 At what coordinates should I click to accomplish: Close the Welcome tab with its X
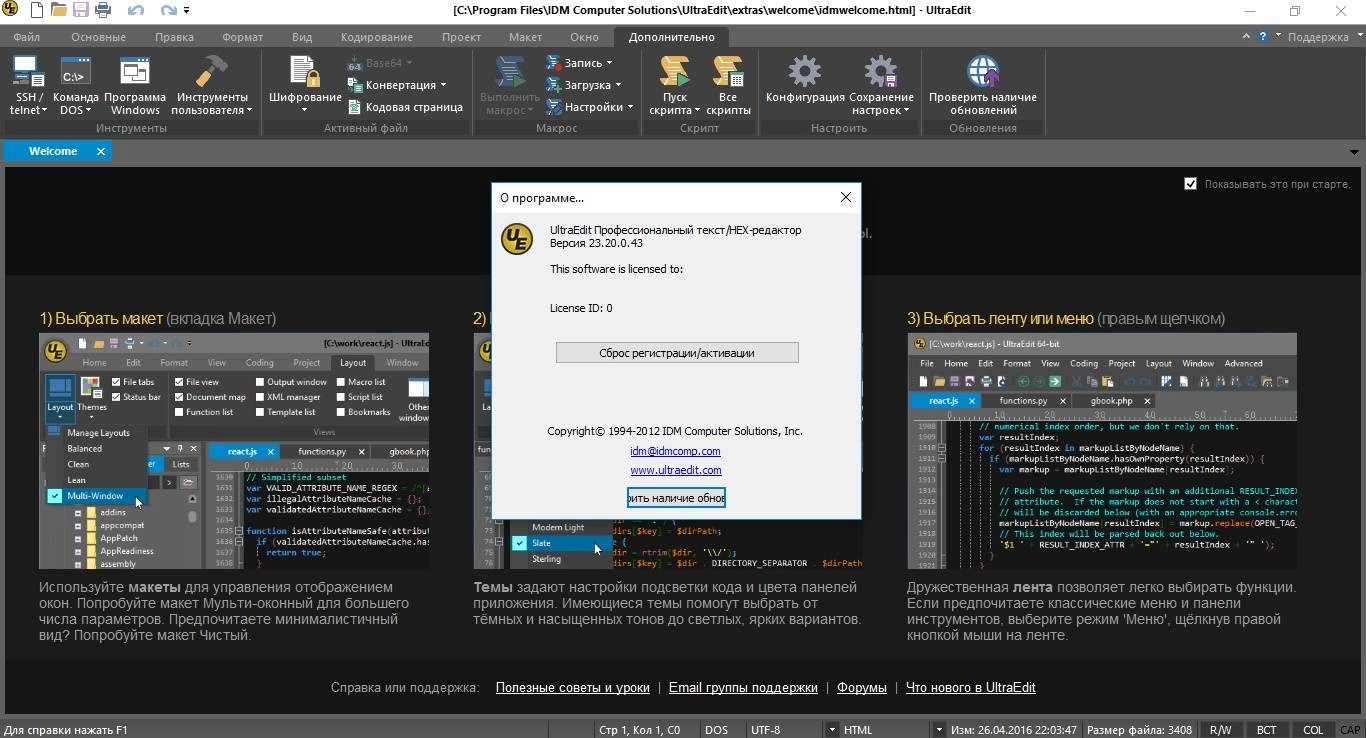coord(101,151)
